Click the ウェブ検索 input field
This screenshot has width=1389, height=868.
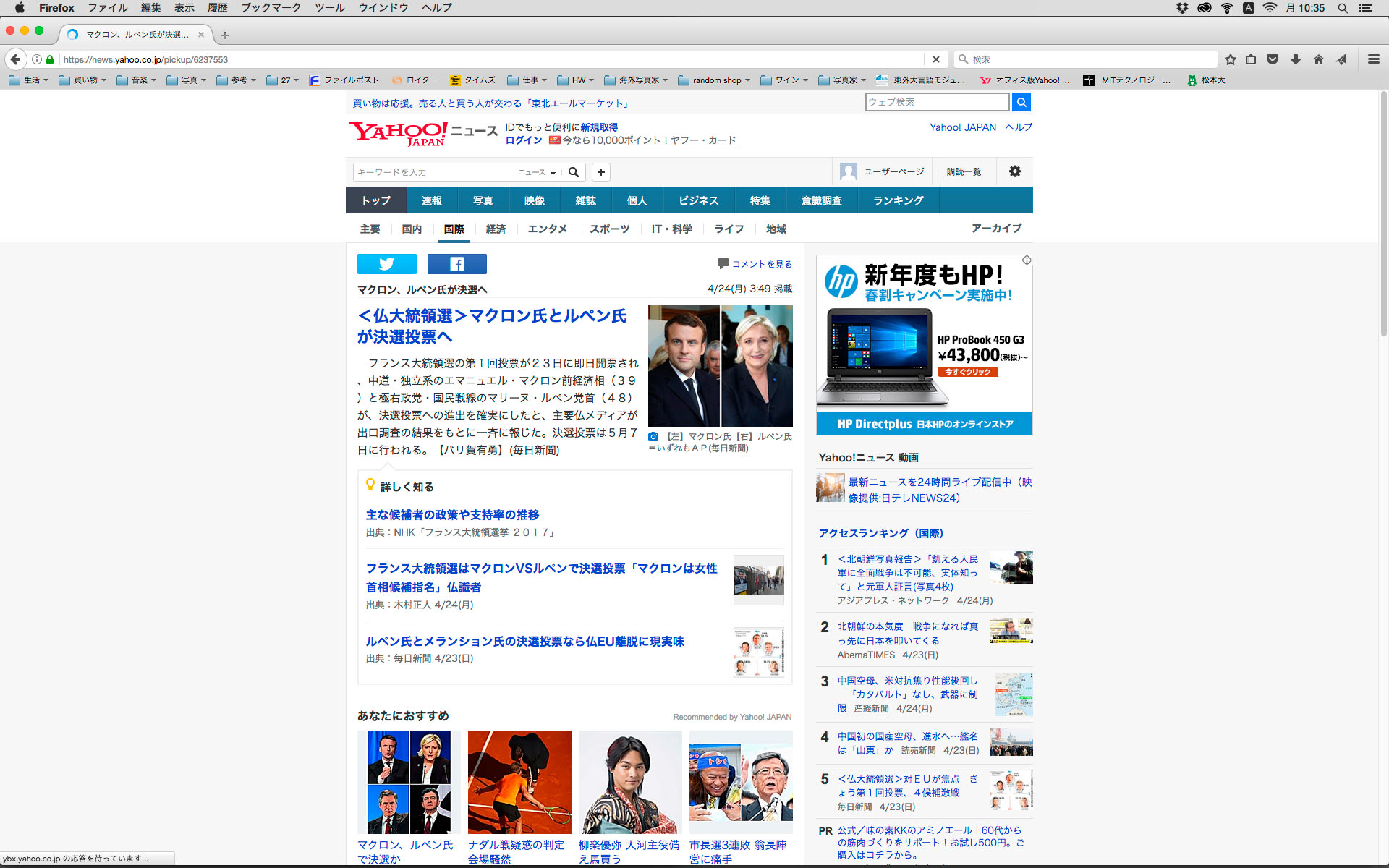click(936, 102)
